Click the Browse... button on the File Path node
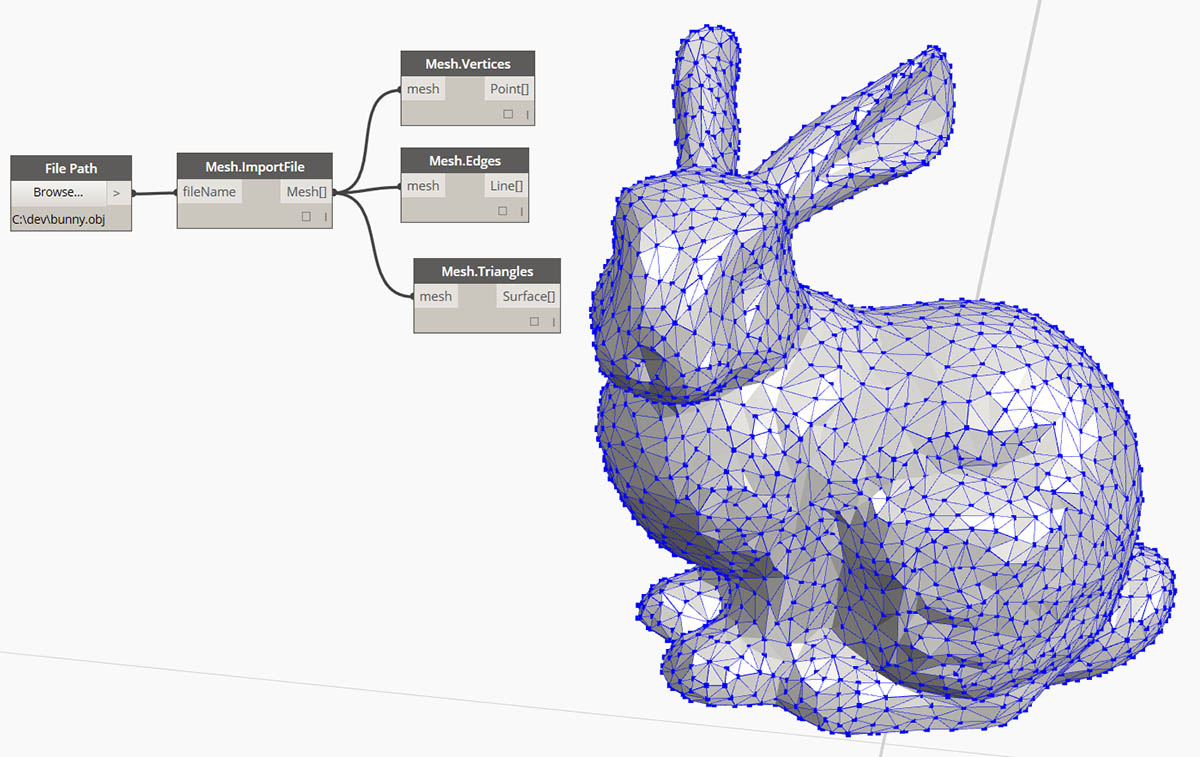Image resolution: width=1200 pixels, height=757 pixels. coord(58,192)
